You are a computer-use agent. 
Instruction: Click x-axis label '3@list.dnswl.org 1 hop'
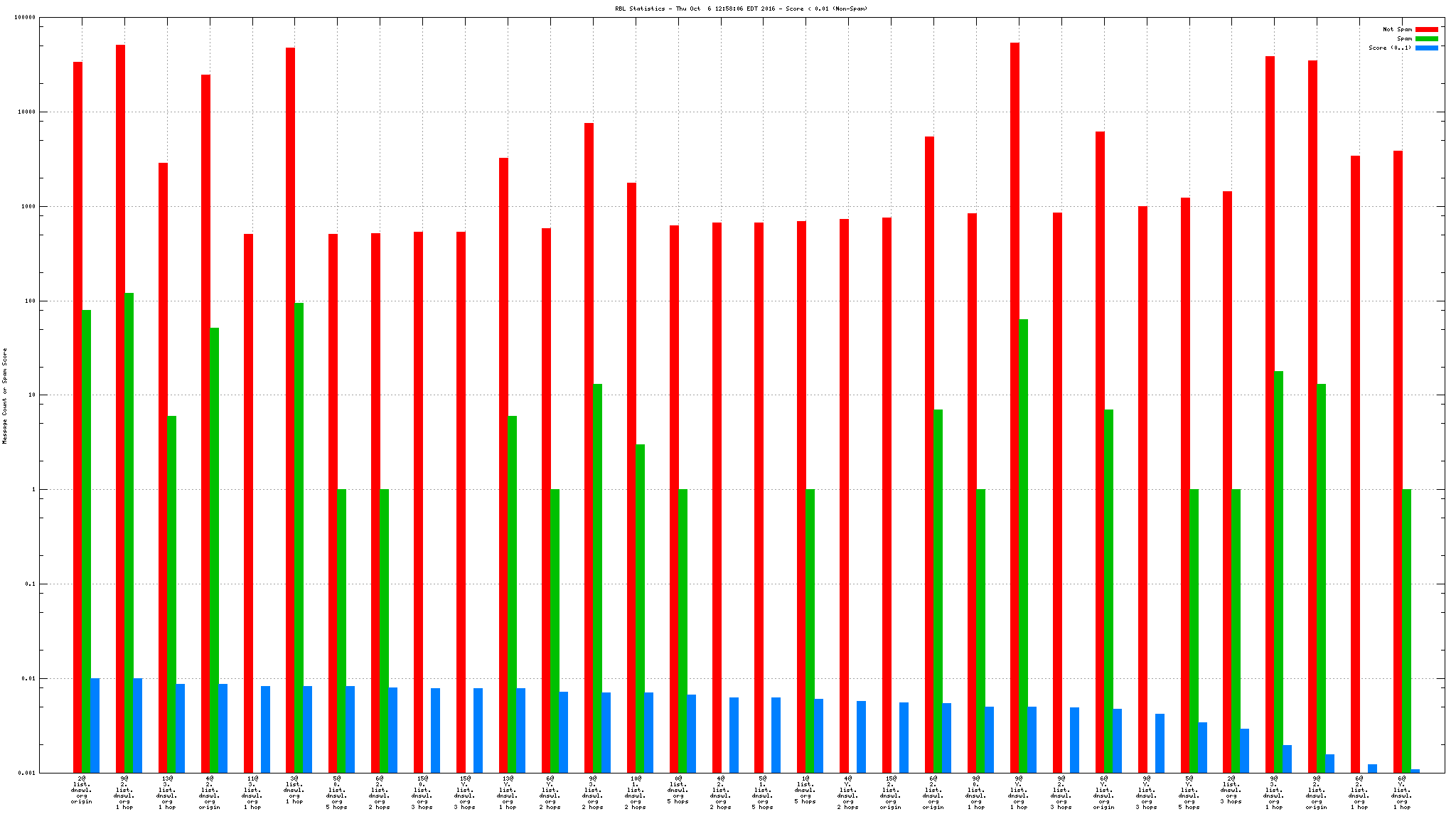(x=294, y=790)
